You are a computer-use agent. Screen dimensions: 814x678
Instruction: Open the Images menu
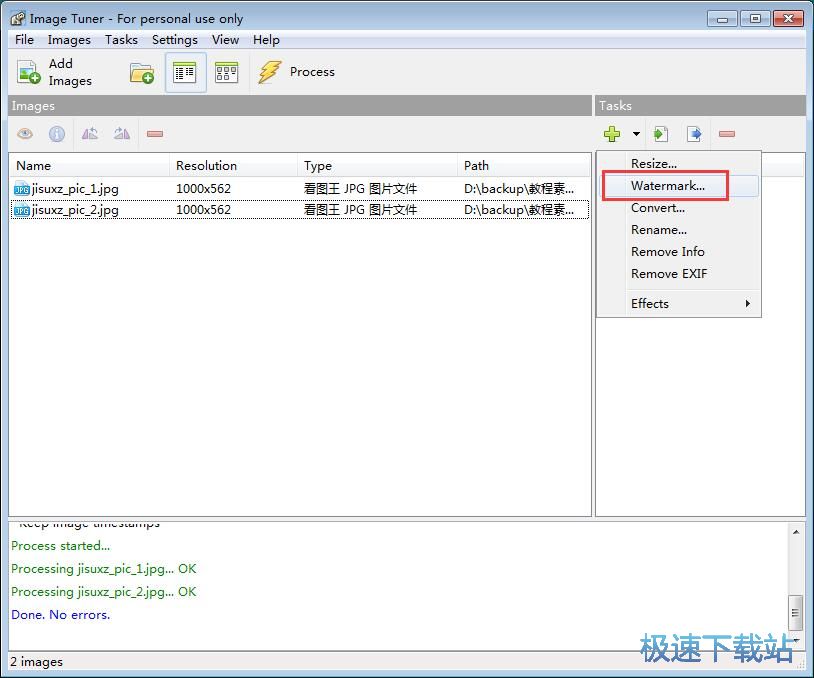(69, 40)
